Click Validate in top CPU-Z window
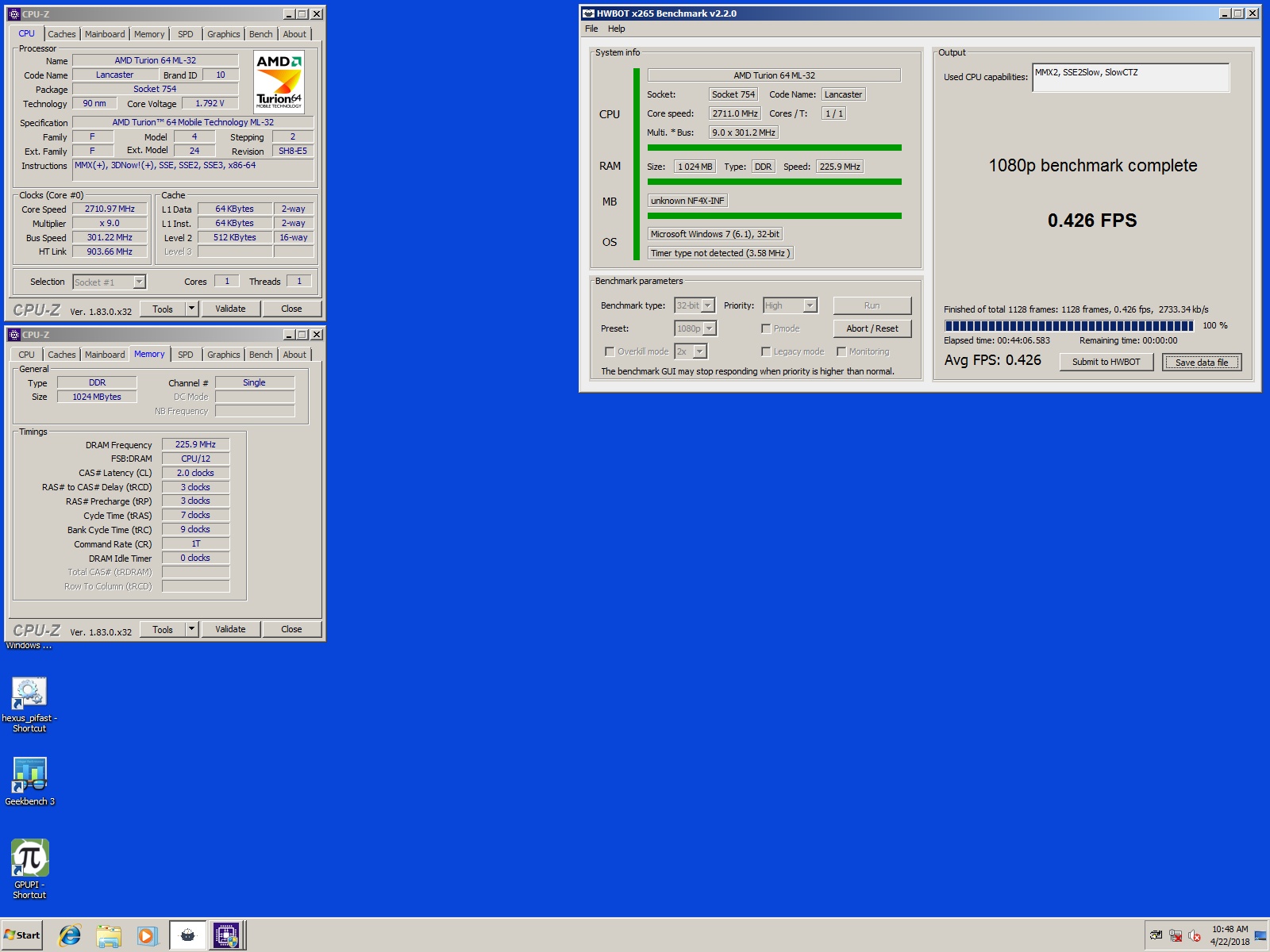This screenshot has height=952, width=1270. [x=230, y=309]
